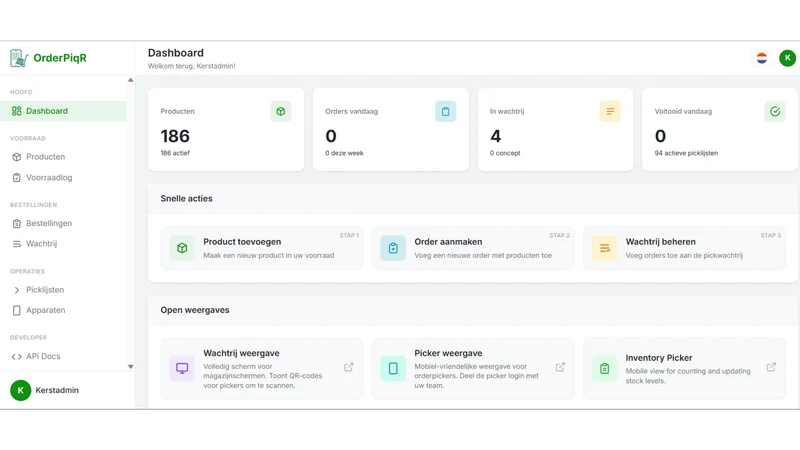Click the yellow list icon in the In wachtrij card
Screen dimensions: 800x450
click(610, 111)
